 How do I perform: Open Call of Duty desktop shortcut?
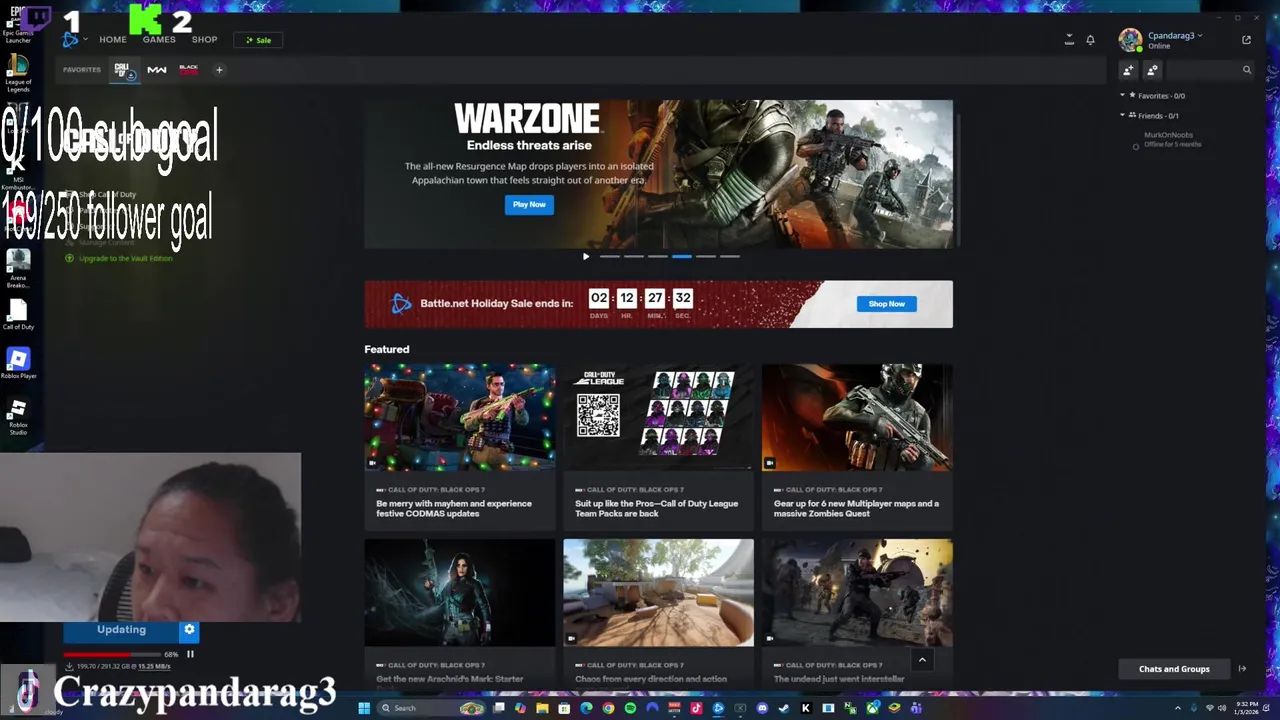pos(18,315)
